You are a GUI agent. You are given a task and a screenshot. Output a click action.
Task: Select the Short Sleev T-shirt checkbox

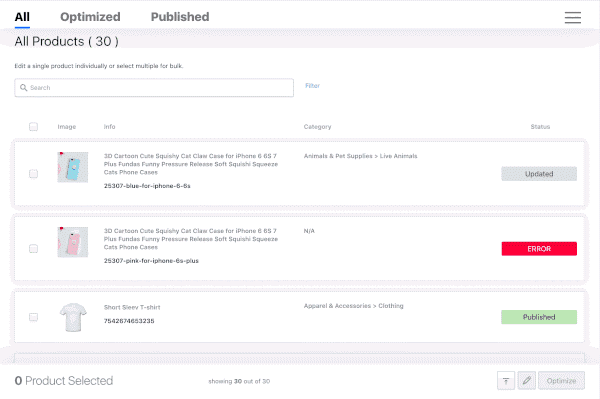pos(33,317)
